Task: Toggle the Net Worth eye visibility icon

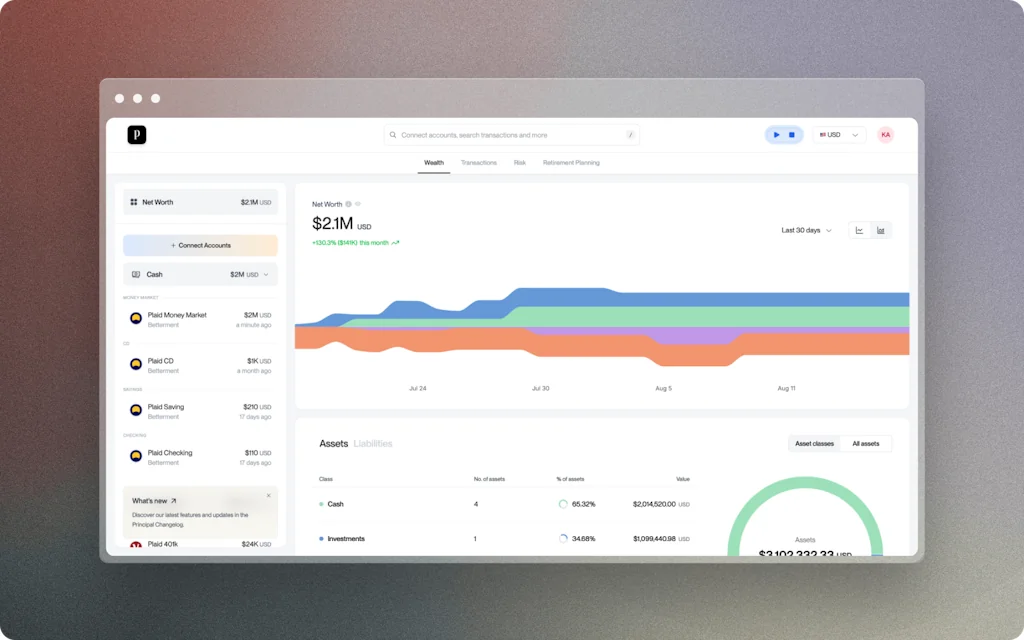Action: [x=358, y=204]
